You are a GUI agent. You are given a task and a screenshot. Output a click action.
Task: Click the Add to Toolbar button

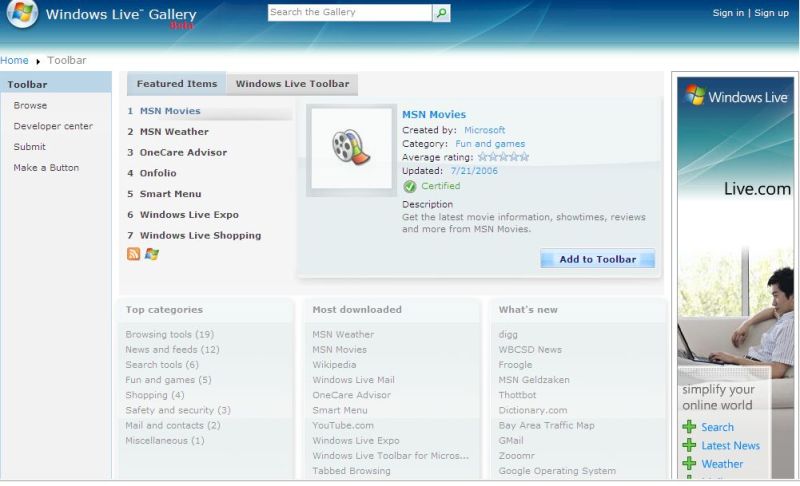pos(597,259)
